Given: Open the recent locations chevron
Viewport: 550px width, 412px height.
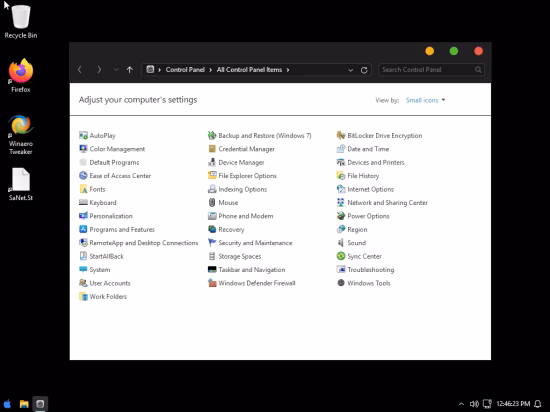Looking at the screenshot, I should pyautogui.click(x=116, y=70).
